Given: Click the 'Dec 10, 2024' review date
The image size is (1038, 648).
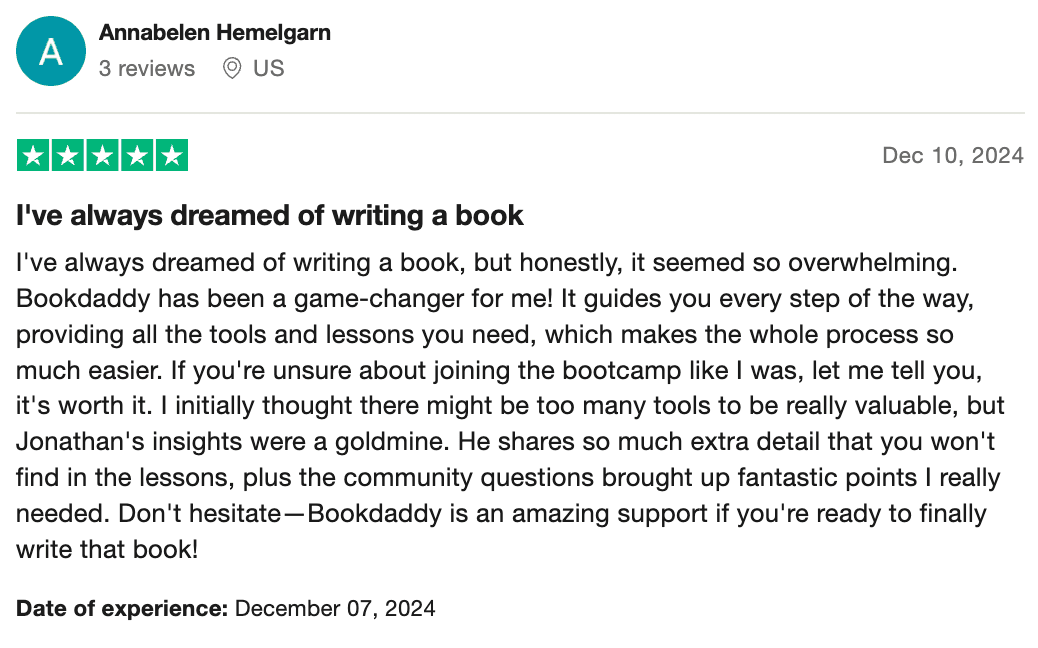Looking at the screenshot, I should [952, 155].
